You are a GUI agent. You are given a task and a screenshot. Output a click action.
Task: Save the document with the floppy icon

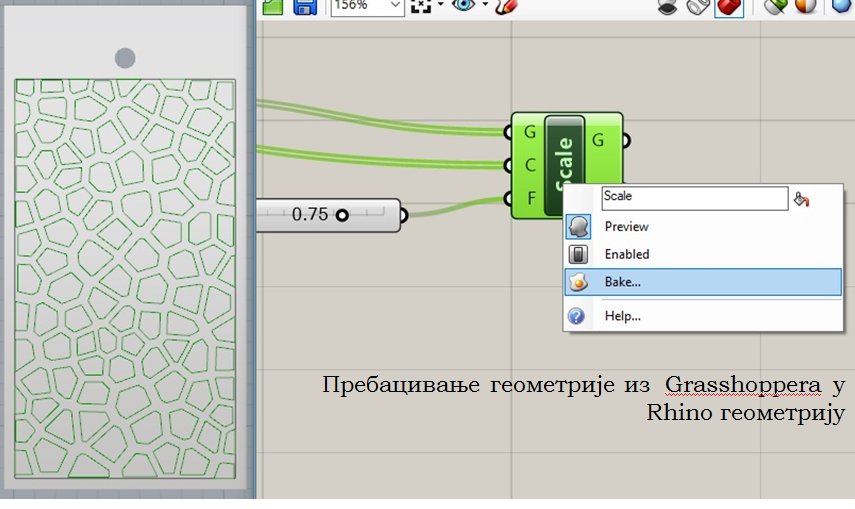(305, 7)
